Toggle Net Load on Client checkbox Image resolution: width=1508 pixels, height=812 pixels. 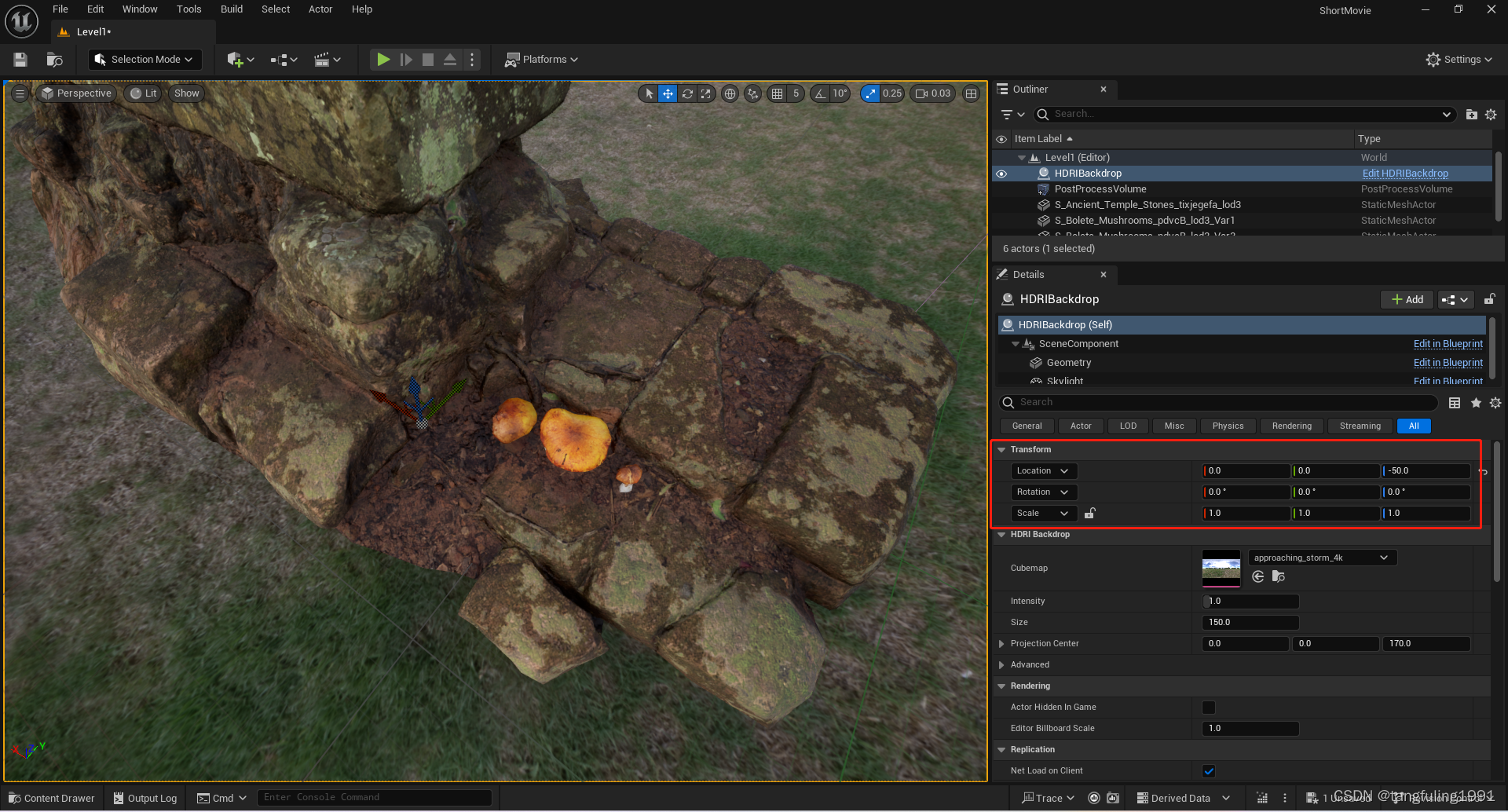1209,771
